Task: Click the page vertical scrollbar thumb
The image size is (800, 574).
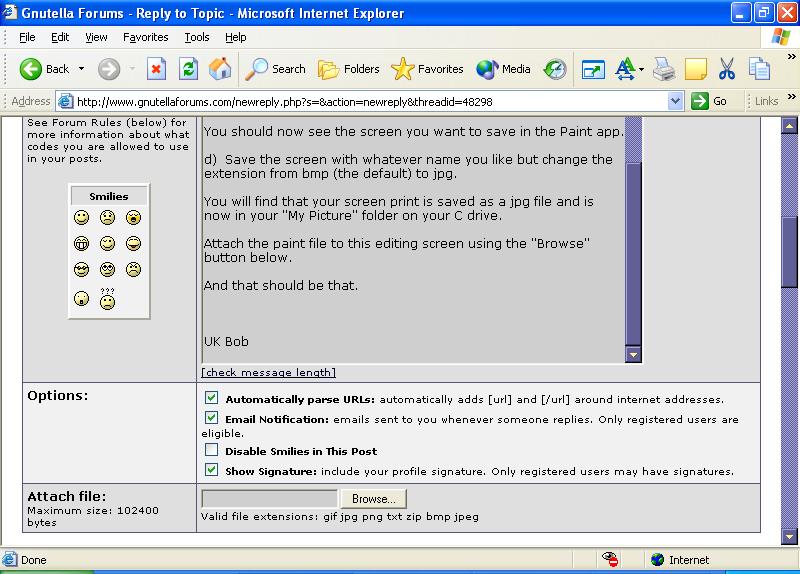Action: 789,252
